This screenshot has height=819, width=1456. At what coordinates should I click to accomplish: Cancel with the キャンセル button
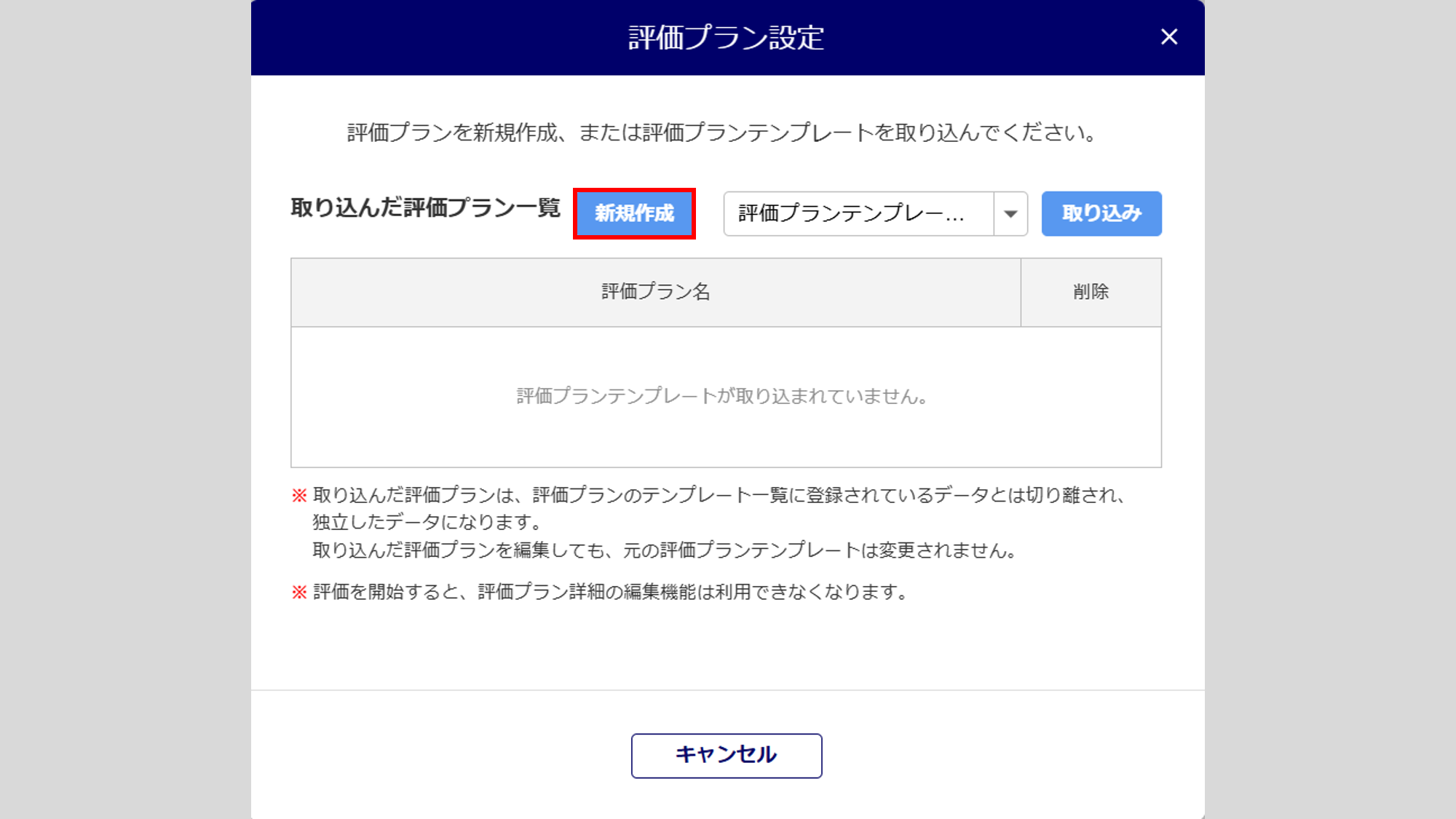pos(727,756)
